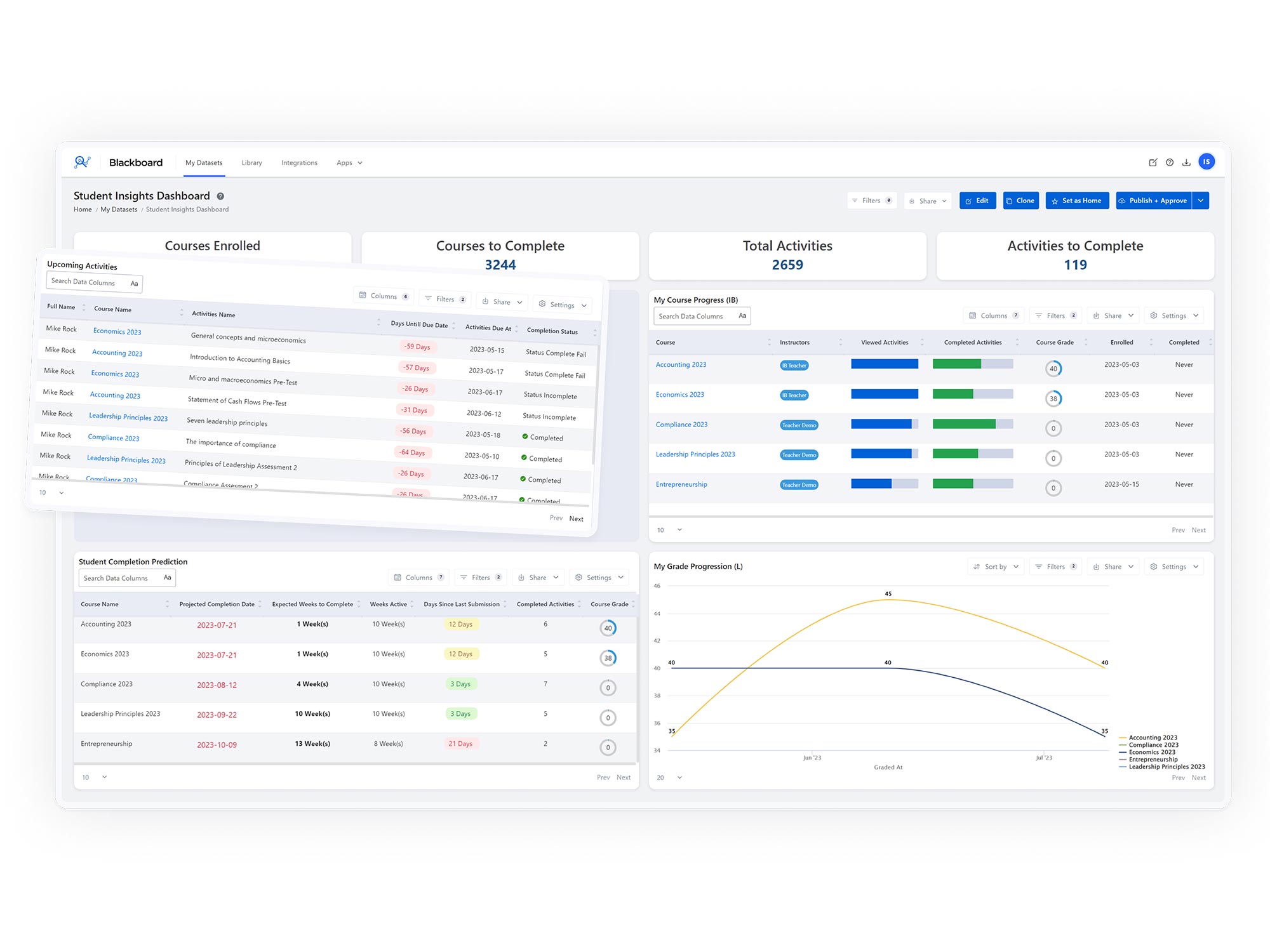Viewport: 1270px width, 952px height.
Task: Click the Clone button
Action: click(1020, 201)
